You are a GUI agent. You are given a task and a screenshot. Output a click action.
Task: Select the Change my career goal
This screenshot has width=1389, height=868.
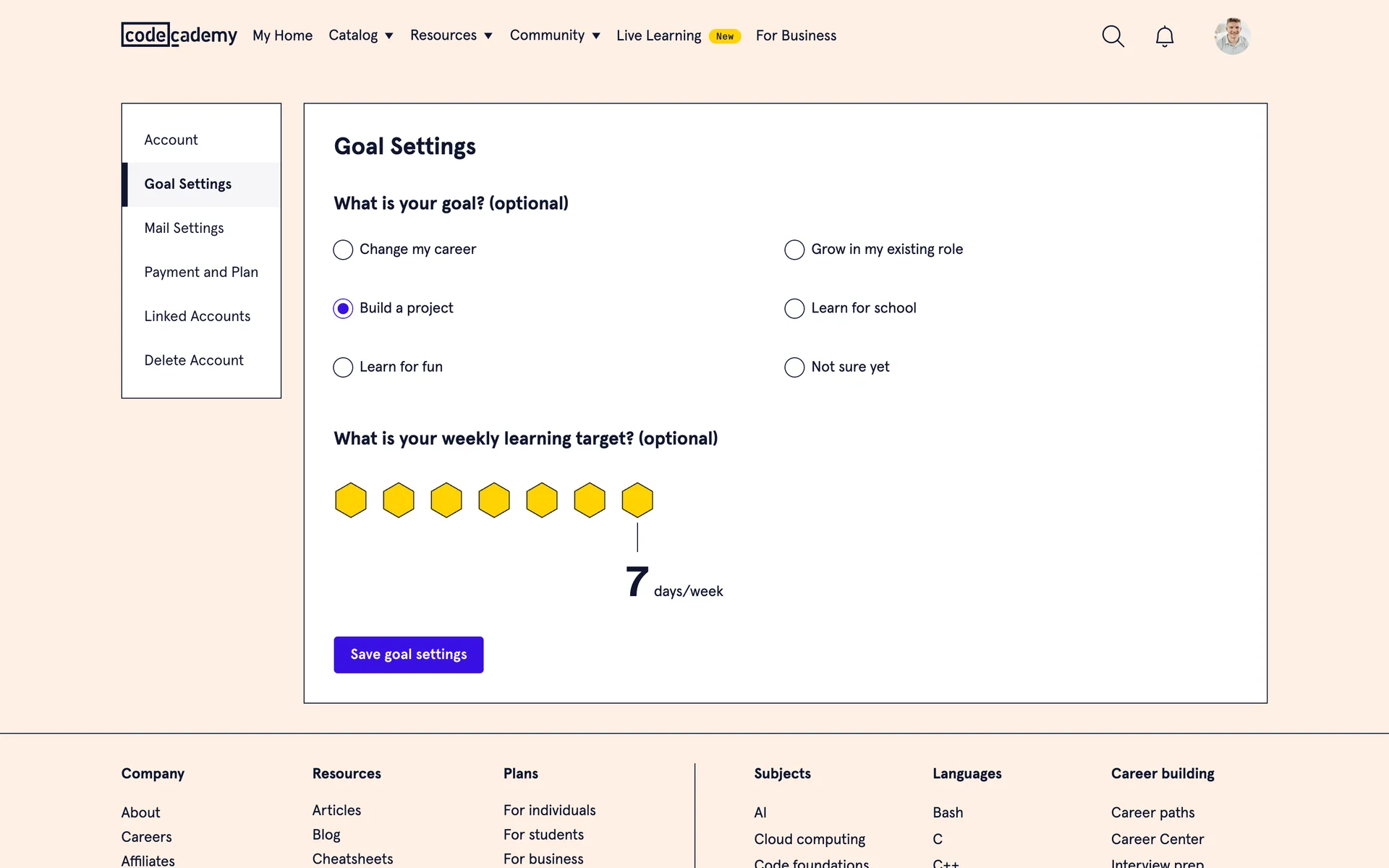343,250
